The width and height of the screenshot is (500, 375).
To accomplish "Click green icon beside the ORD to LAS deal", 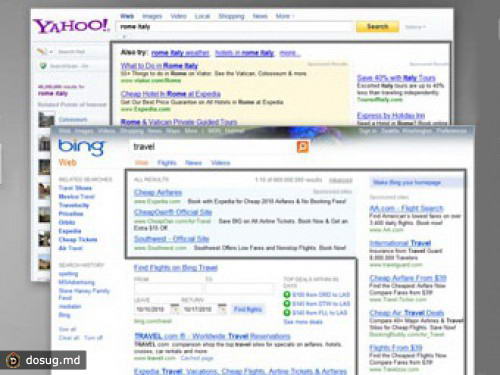I will tap(287, 295).
